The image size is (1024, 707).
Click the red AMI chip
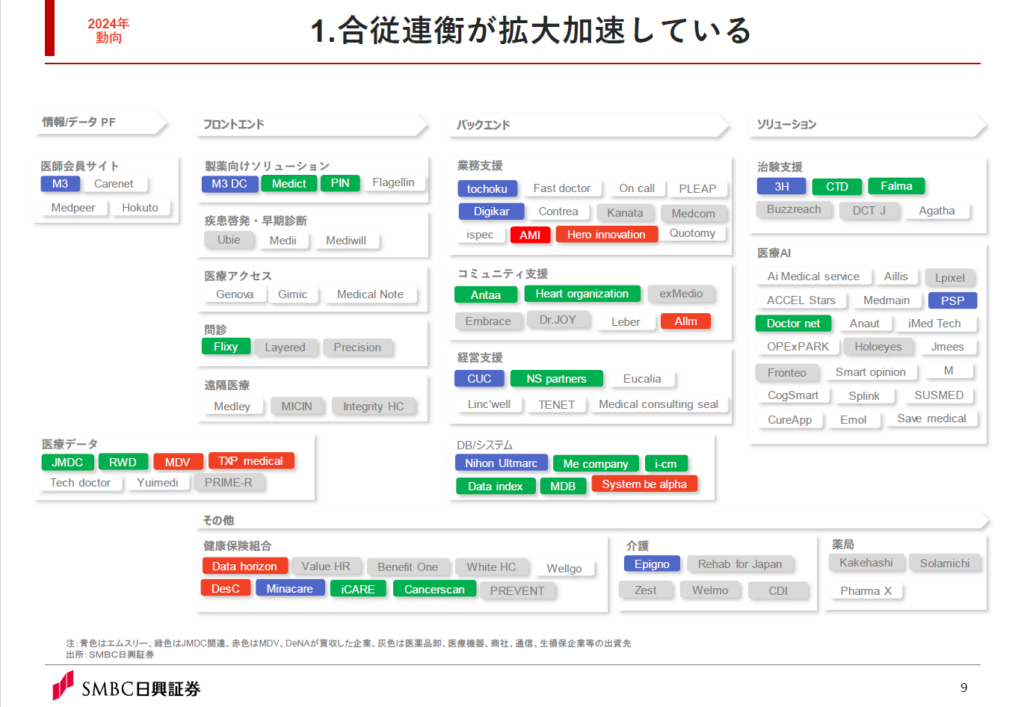(x=530, y=235)
